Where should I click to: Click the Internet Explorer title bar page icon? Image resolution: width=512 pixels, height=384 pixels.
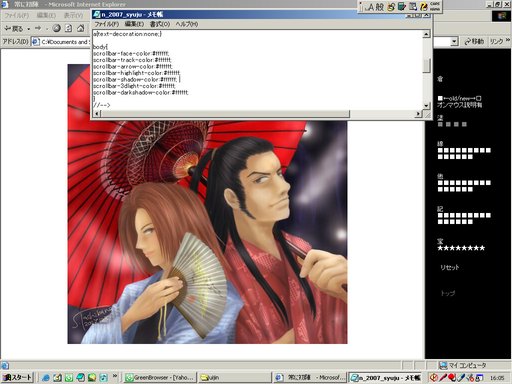coord(5,5)
